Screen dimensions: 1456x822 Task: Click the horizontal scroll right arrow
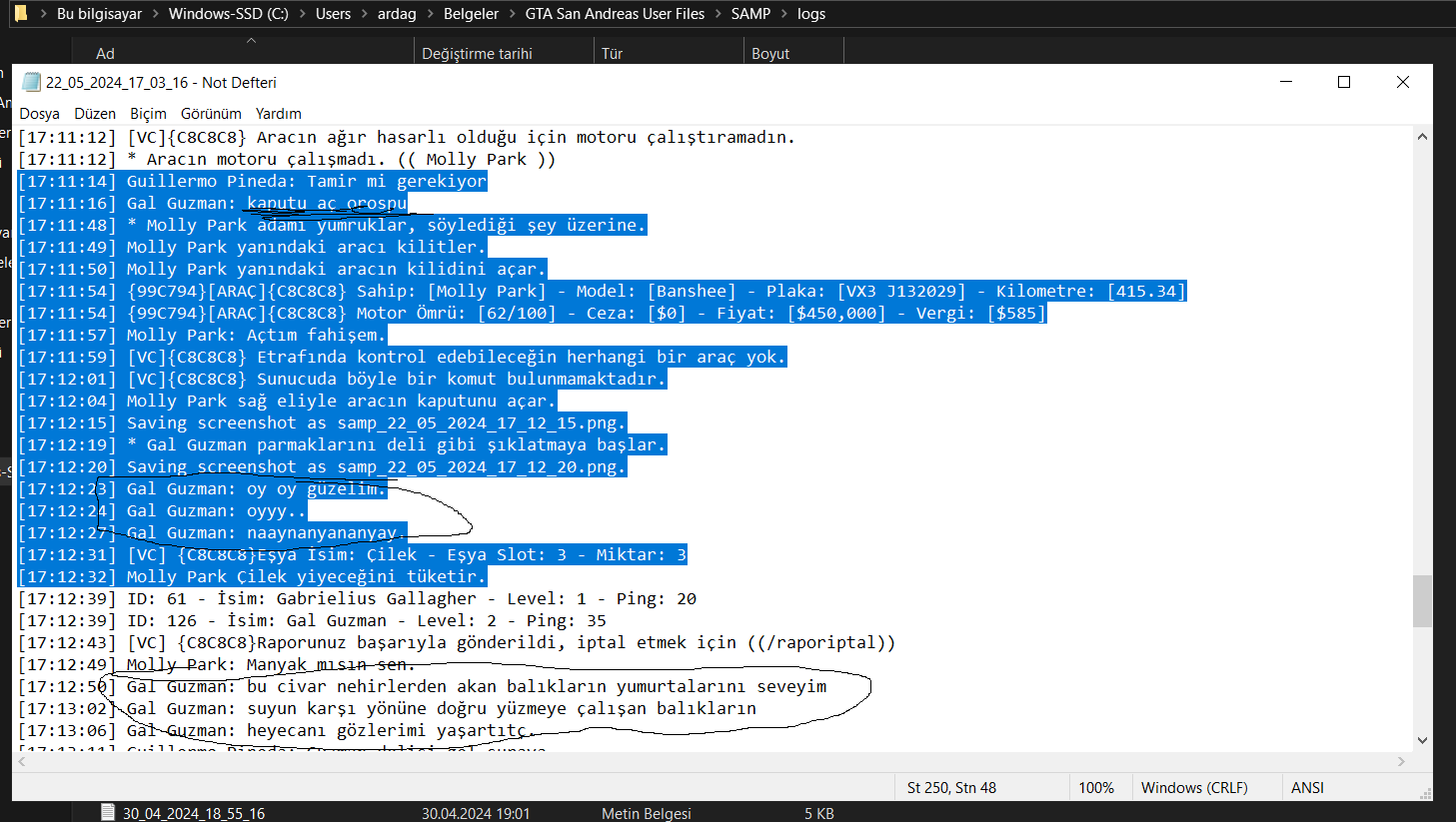coord(1401,761)
